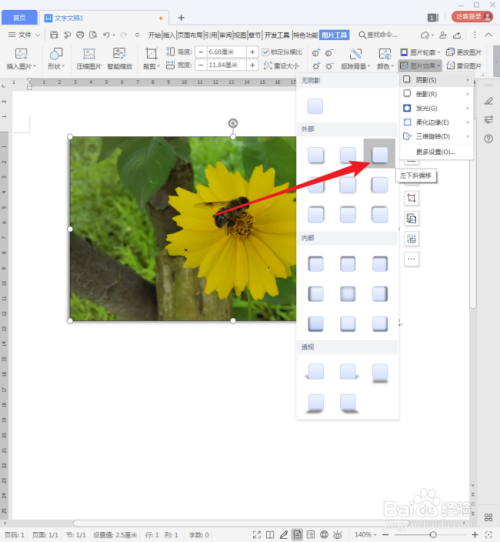
Task: Click the zoom slider handle in status bar
Action: (433, 535)
